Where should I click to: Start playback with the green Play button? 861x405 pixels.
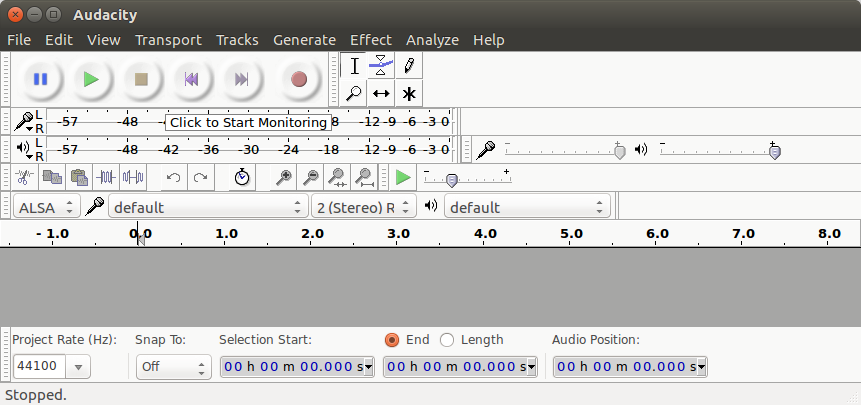(x=91, y=80)
